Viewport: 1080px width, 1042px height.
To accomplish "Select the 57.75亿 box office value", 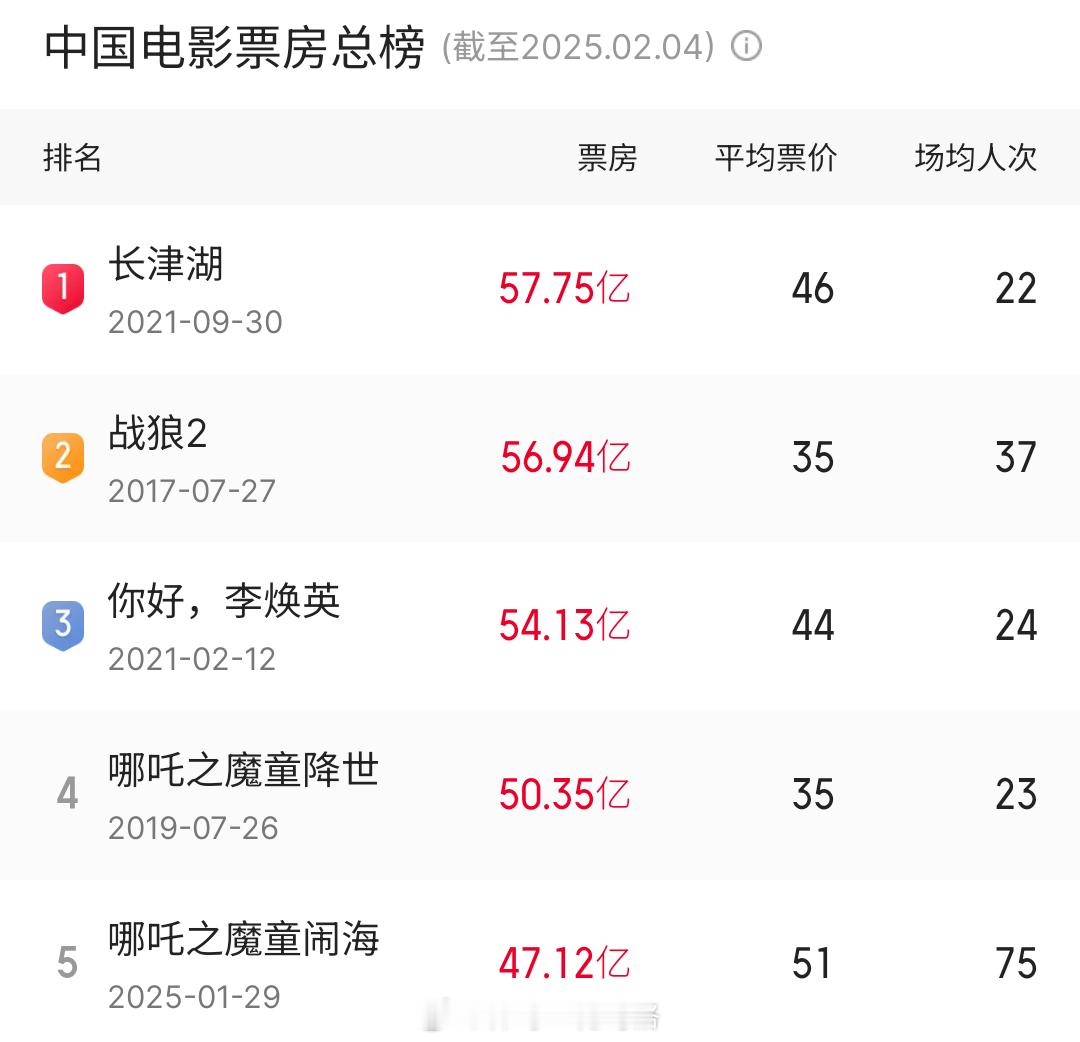I will pyautogui.click(x=564, y=289).
